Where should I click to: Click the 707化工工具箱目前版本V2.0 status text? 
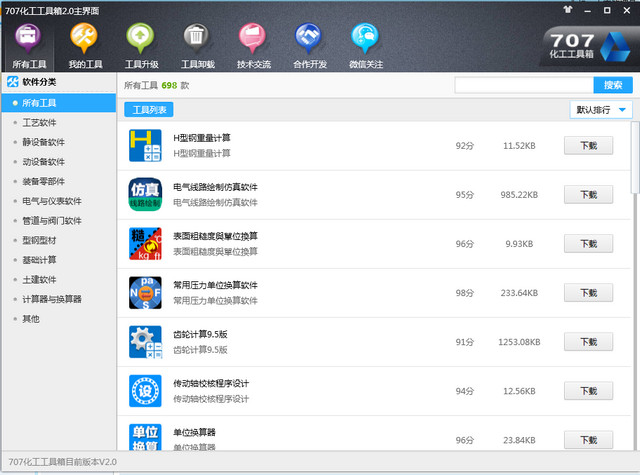click(x=62, y=462)
